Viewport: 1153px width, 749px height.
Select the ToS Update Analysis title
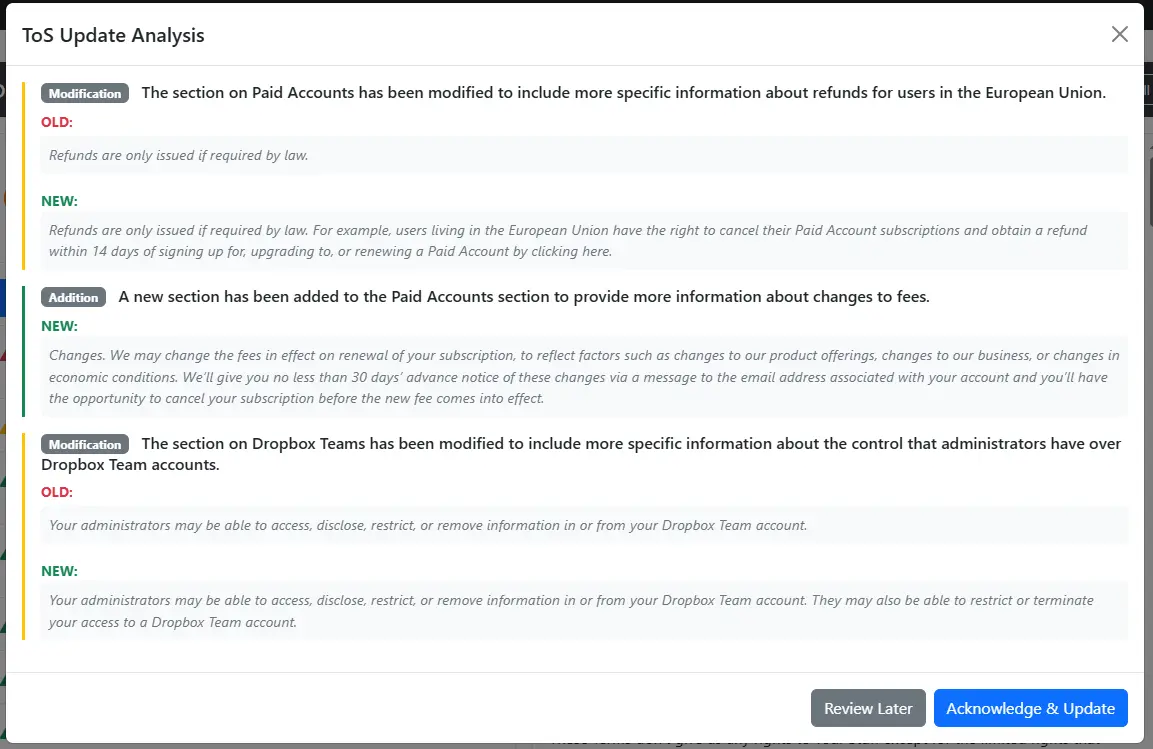(x=113, y=35)
